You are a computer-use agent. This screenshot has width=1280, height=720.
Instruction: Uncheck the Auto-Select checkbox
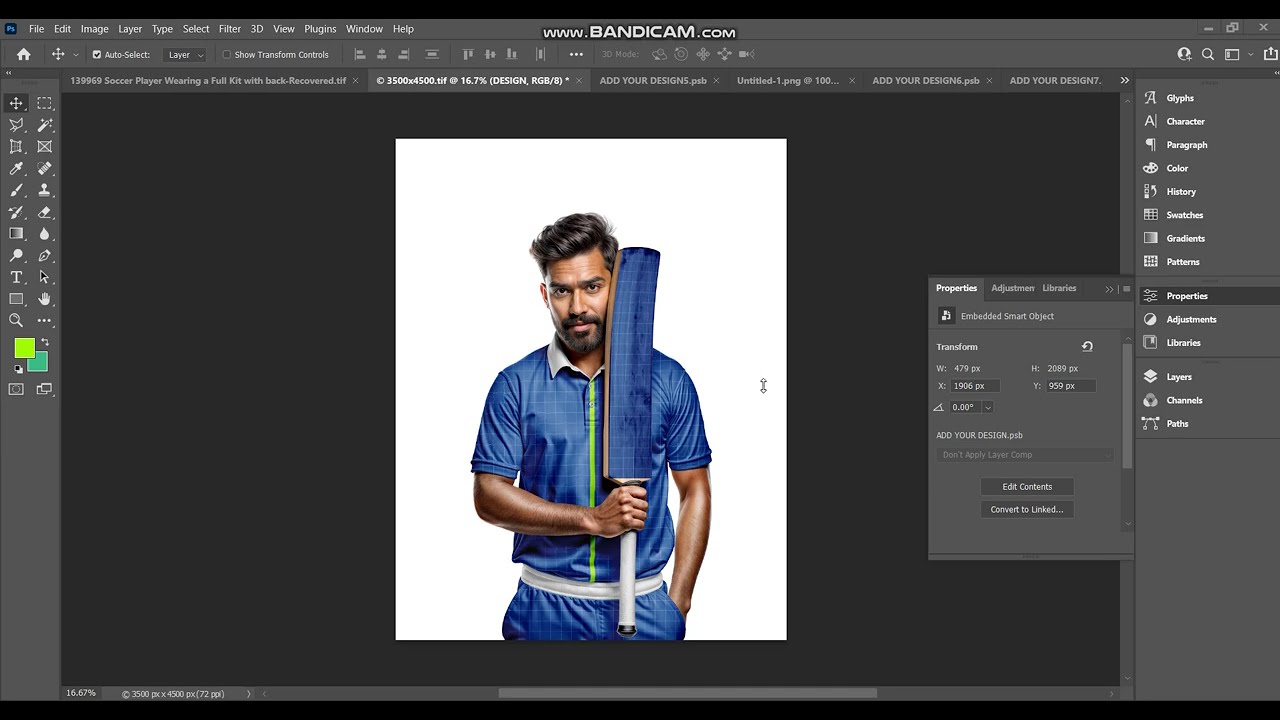(x=97, y=55)
